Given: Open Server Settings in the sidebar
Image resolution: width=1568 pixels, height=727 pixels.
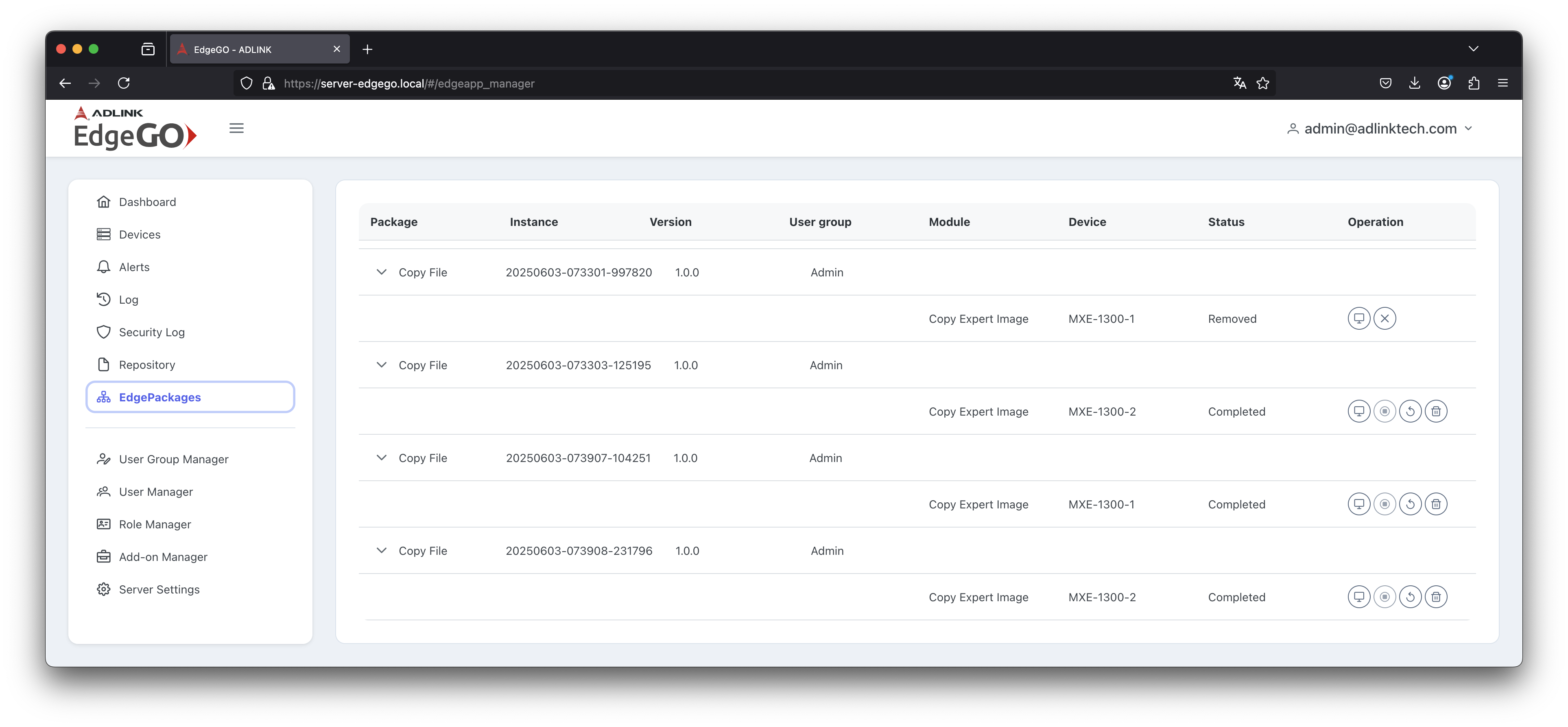Looking at the screenshot, I should 159,589.
